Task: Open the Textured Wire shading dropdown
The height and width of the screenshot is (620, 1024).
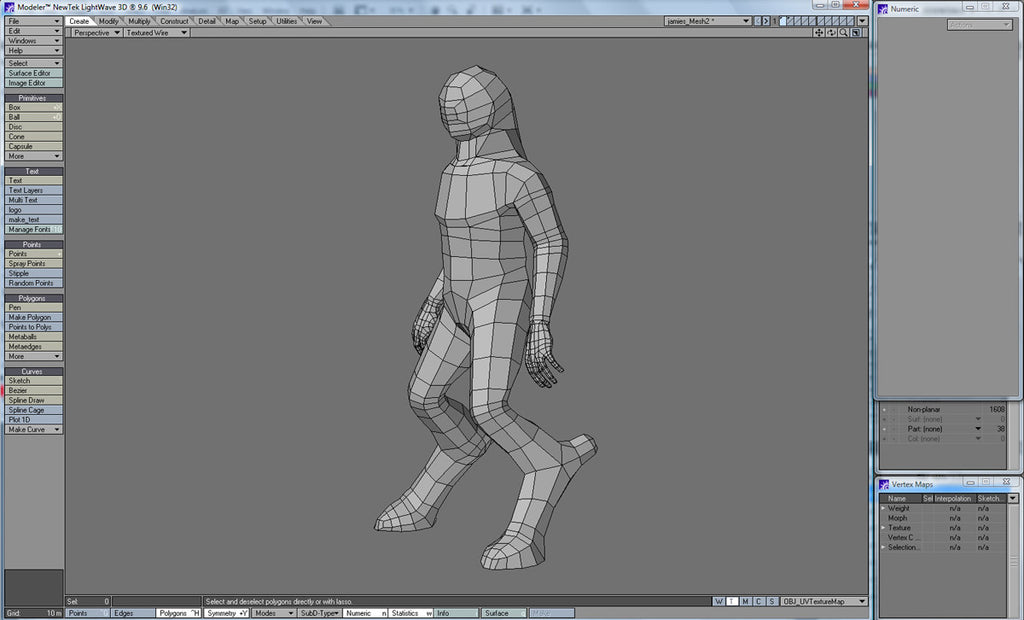Action: [156, 32]
